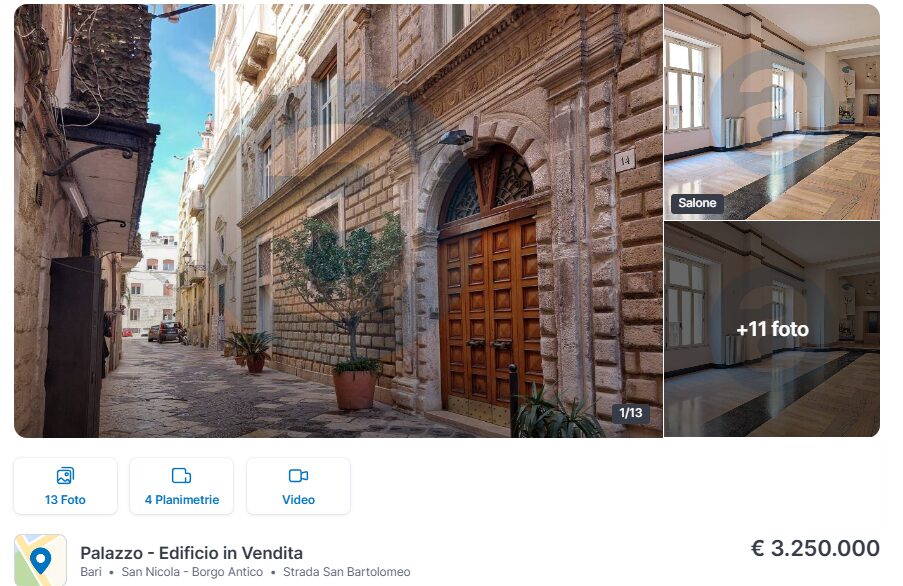Viewport: 903px width, 586px height.
Task: Click the house number 14 plaque in photo
Action: coord(625,161)
